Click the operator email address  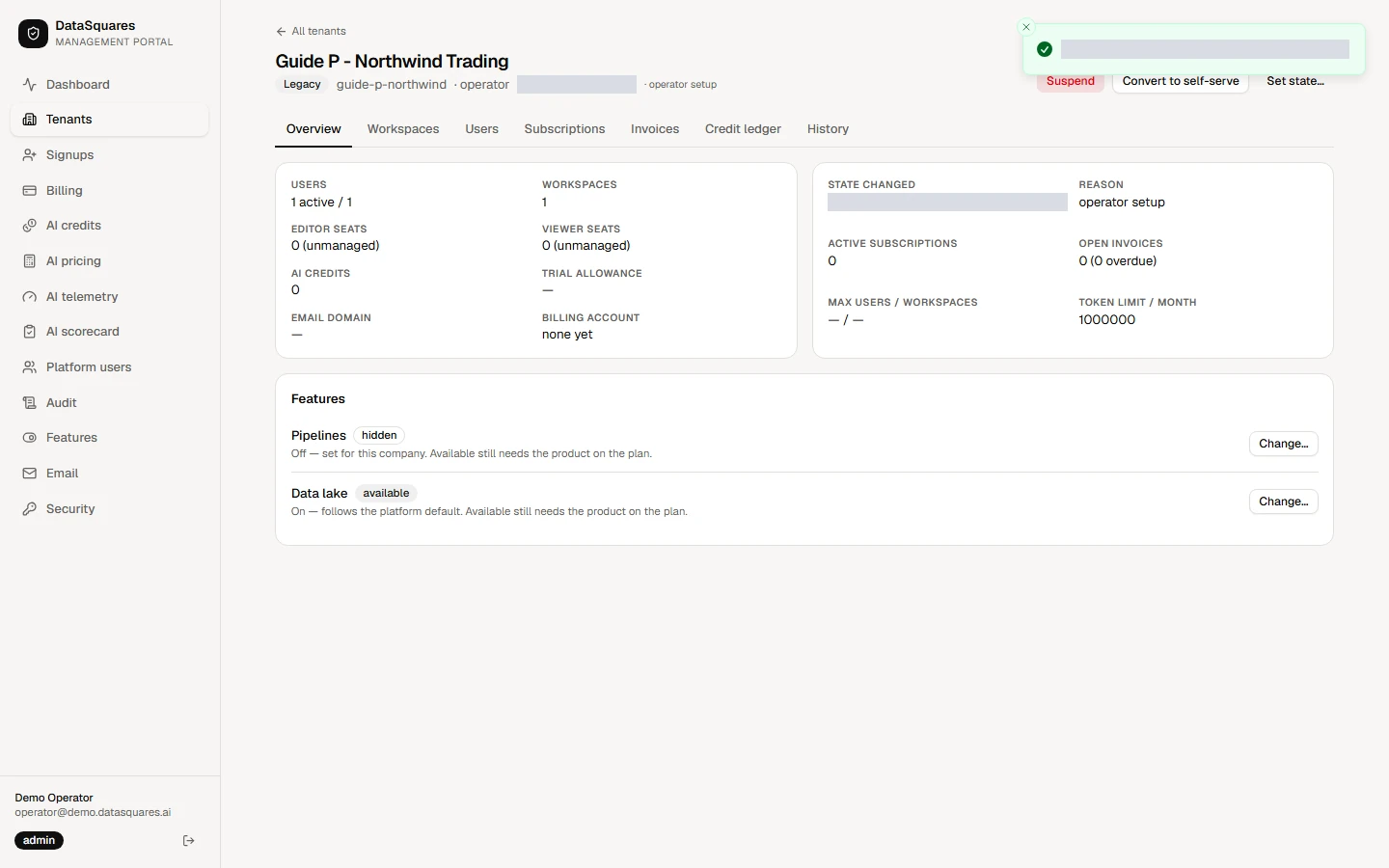(x=93, y=813)
